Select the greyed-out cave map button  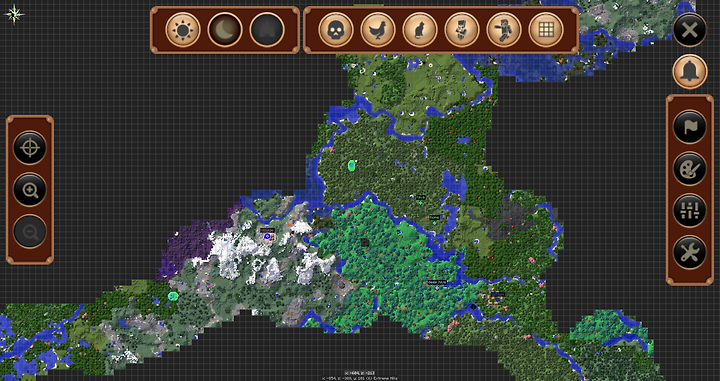point(267,30)
